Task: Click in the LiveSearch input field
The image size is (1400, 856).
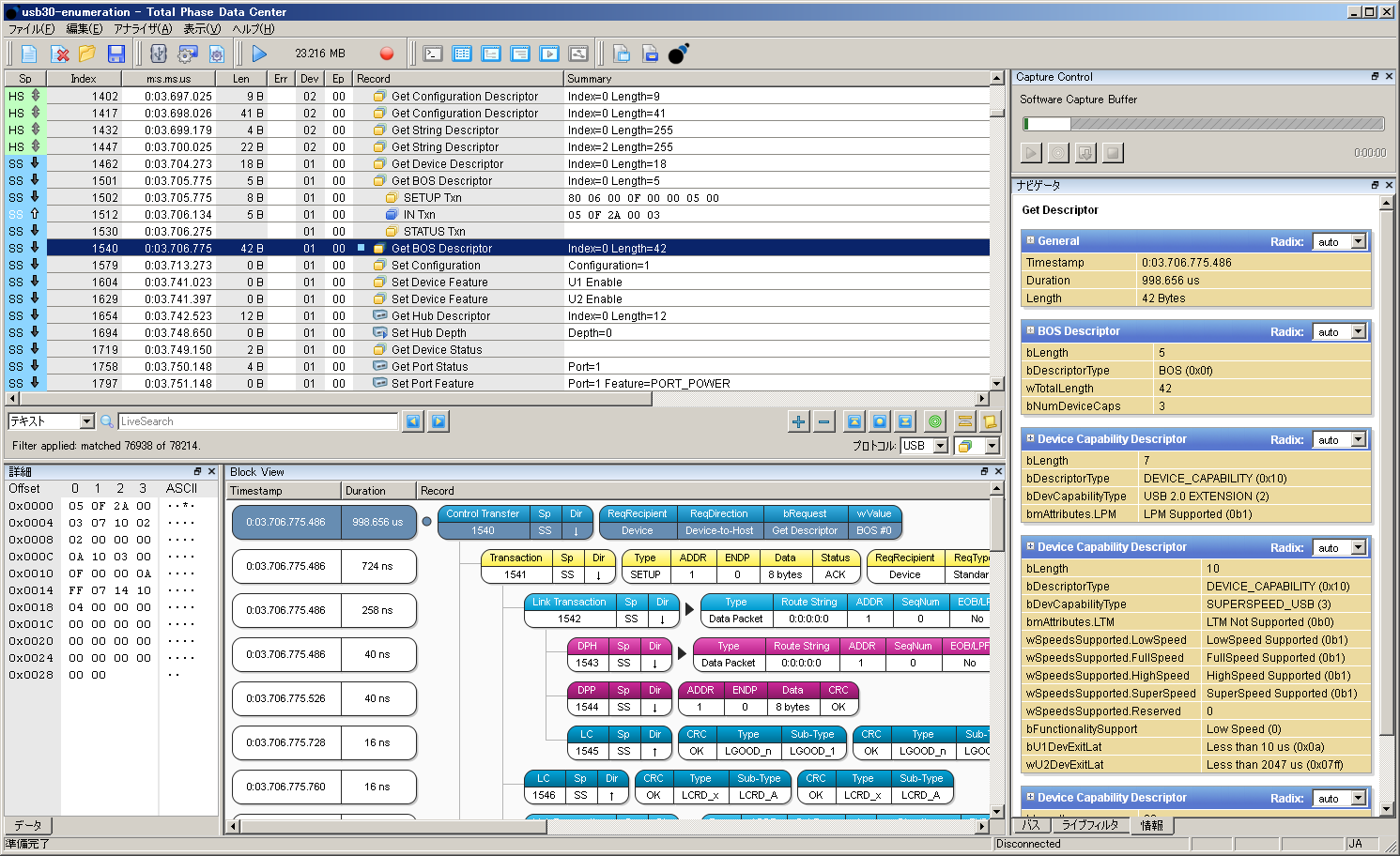Action: (x=257, y=421)
